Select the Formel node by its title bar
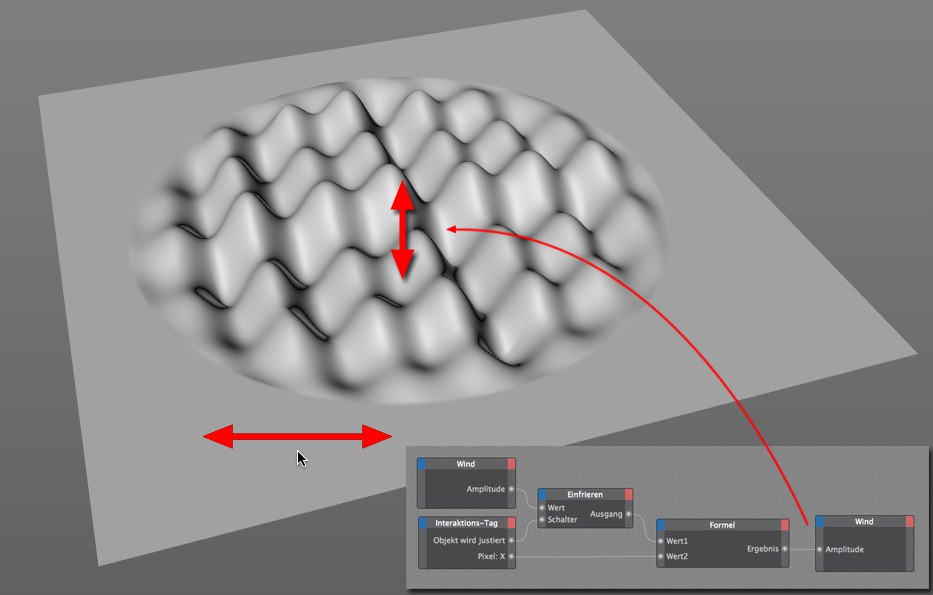This screenshot has height=595, width=933. [723, 524]
